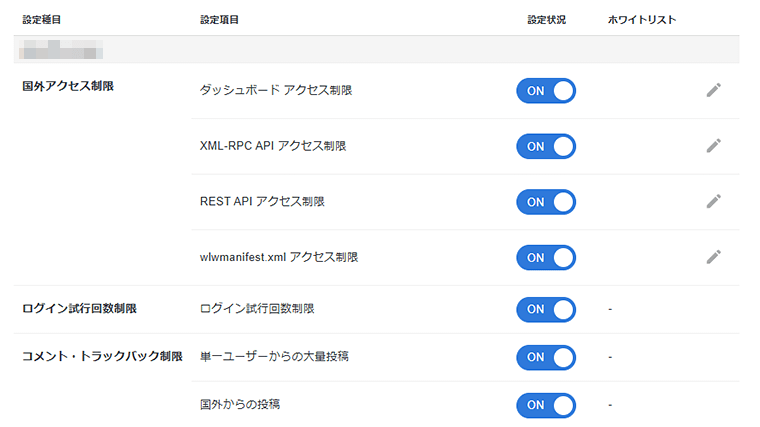
Task: Click pencil icon for REST API アクセス制限
Action: coord(713,201)
